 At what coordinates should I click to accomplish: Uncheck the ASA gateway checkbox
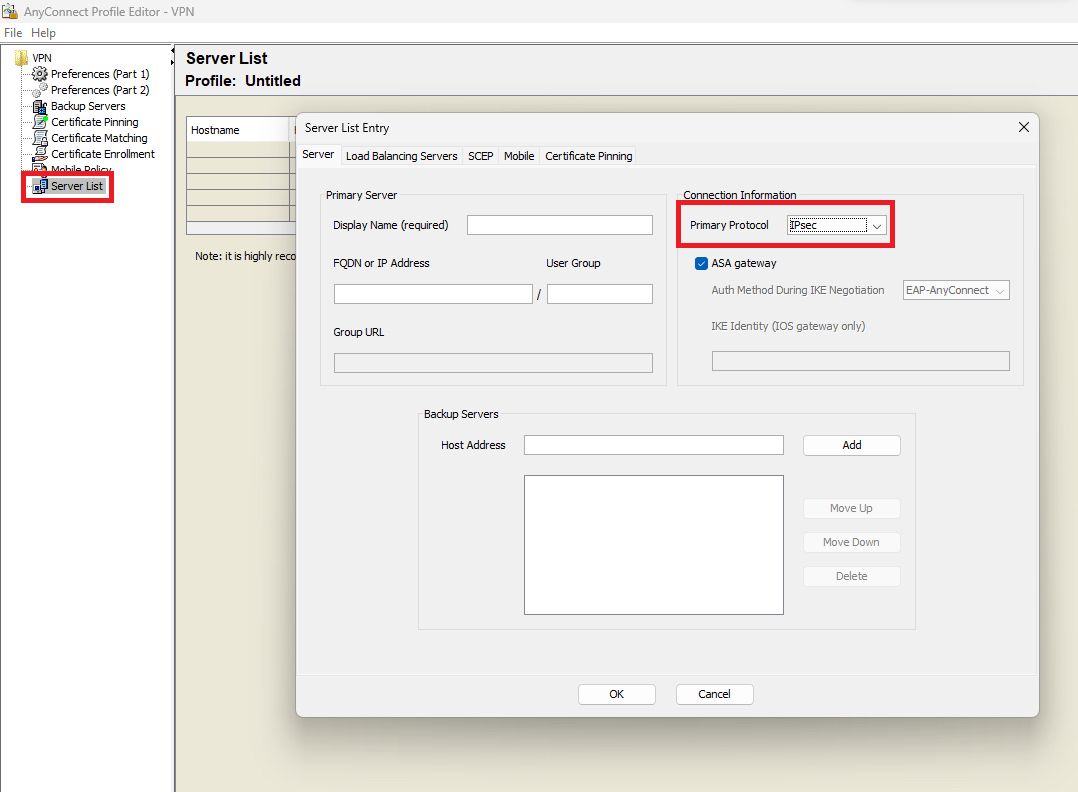[x=701, y=263]
